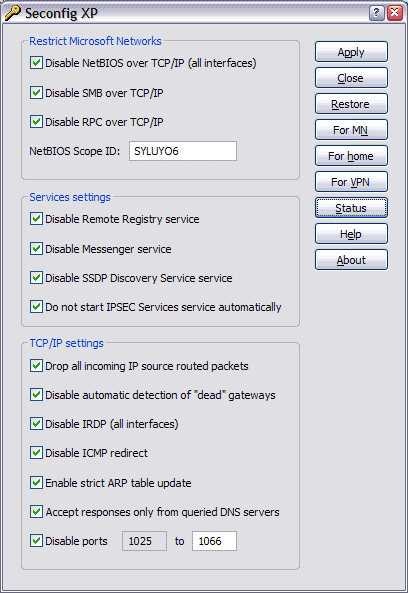Screen dimensions: 408x593
Task: Uncheck Enable strict ARP table update
Action: tap(36, 483)
